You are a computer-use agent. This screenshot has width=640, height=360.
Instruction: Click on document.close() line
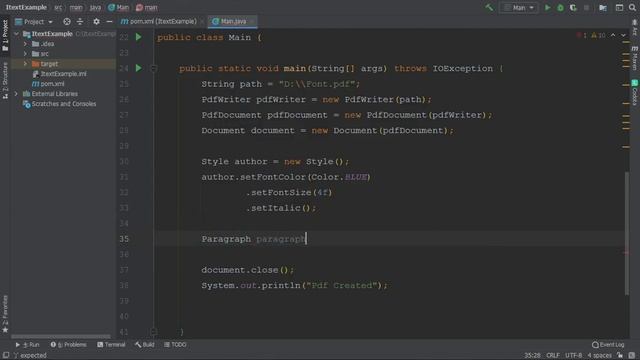[x=247, y=270]
